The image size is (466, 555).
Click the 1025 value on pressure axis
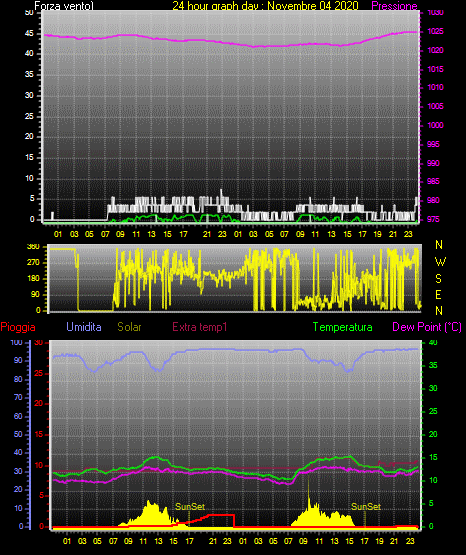pyautogui.click(x=435, y=32)
